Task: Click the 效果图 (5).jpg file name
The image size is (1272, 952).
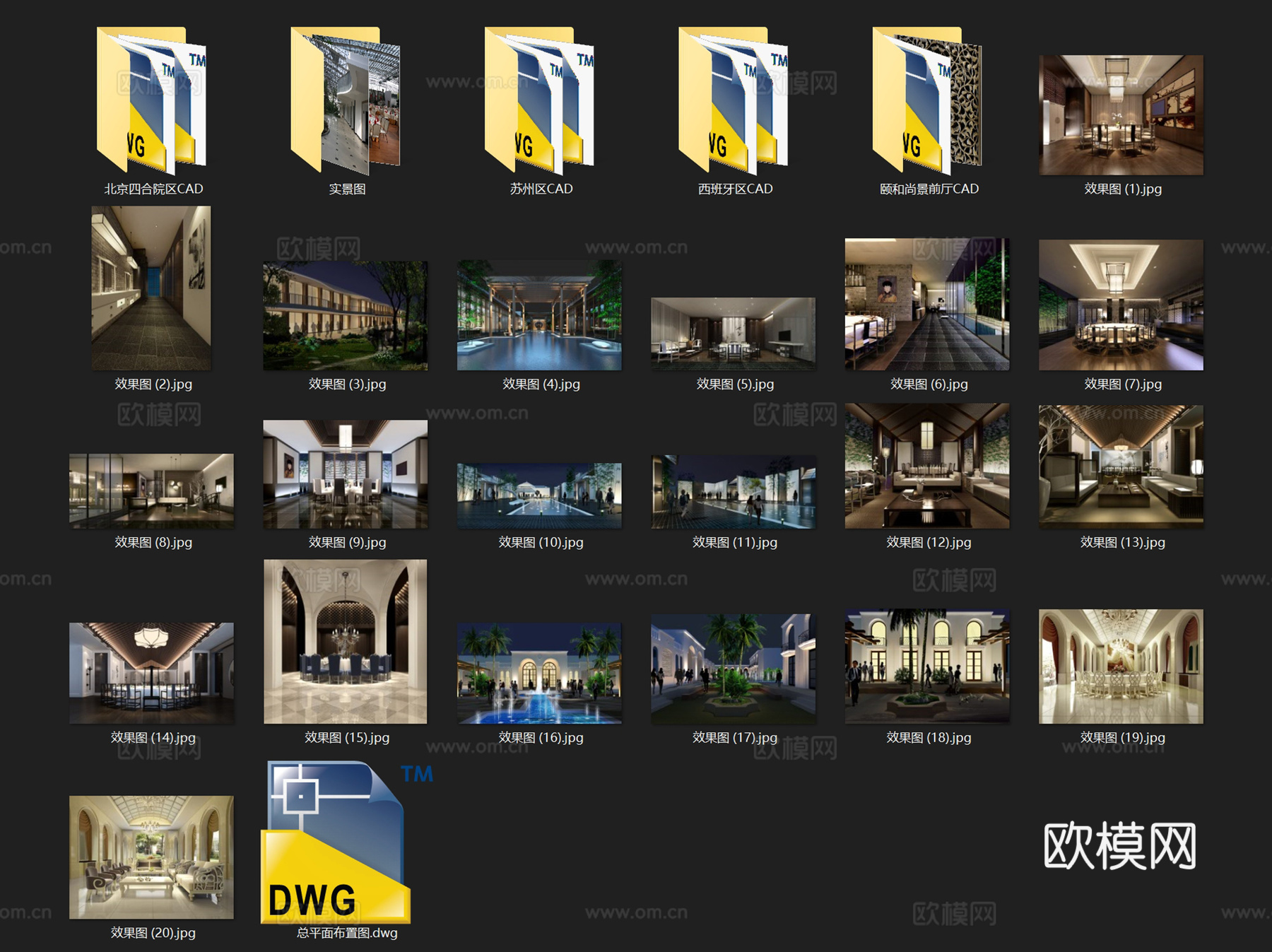Action: point(735,384)
